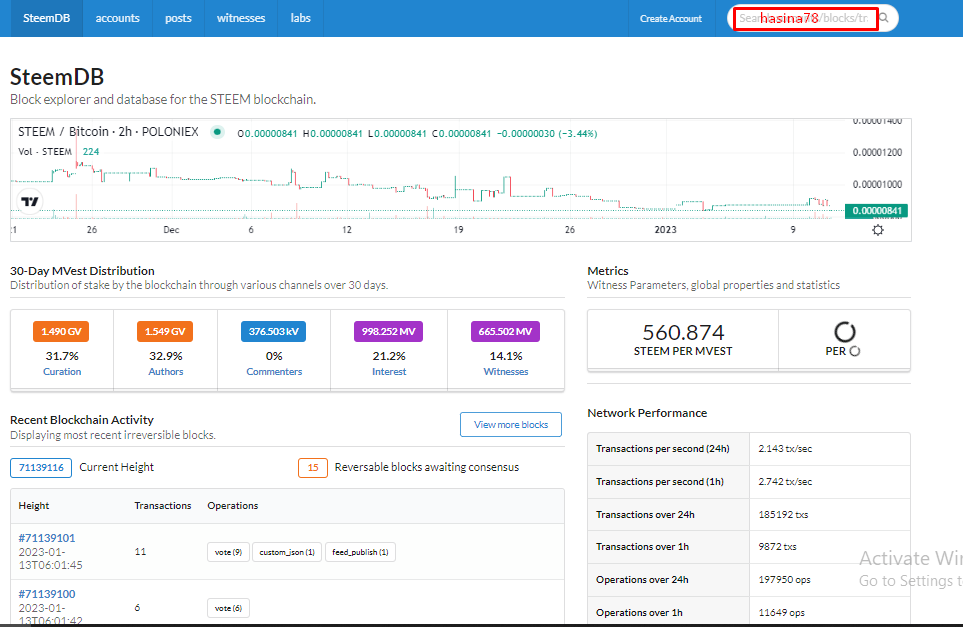Click the TradingView logo on the chart
Viewport: 963px width, 627px height.
click(x=29, y=201)
